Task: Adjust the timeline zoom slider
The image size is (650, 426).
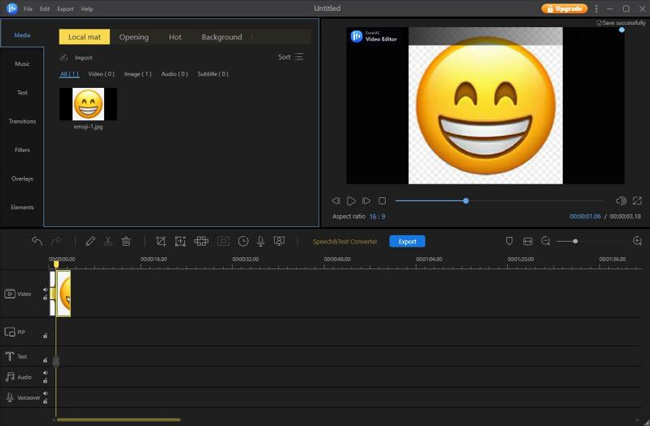Action: point(575,241)
